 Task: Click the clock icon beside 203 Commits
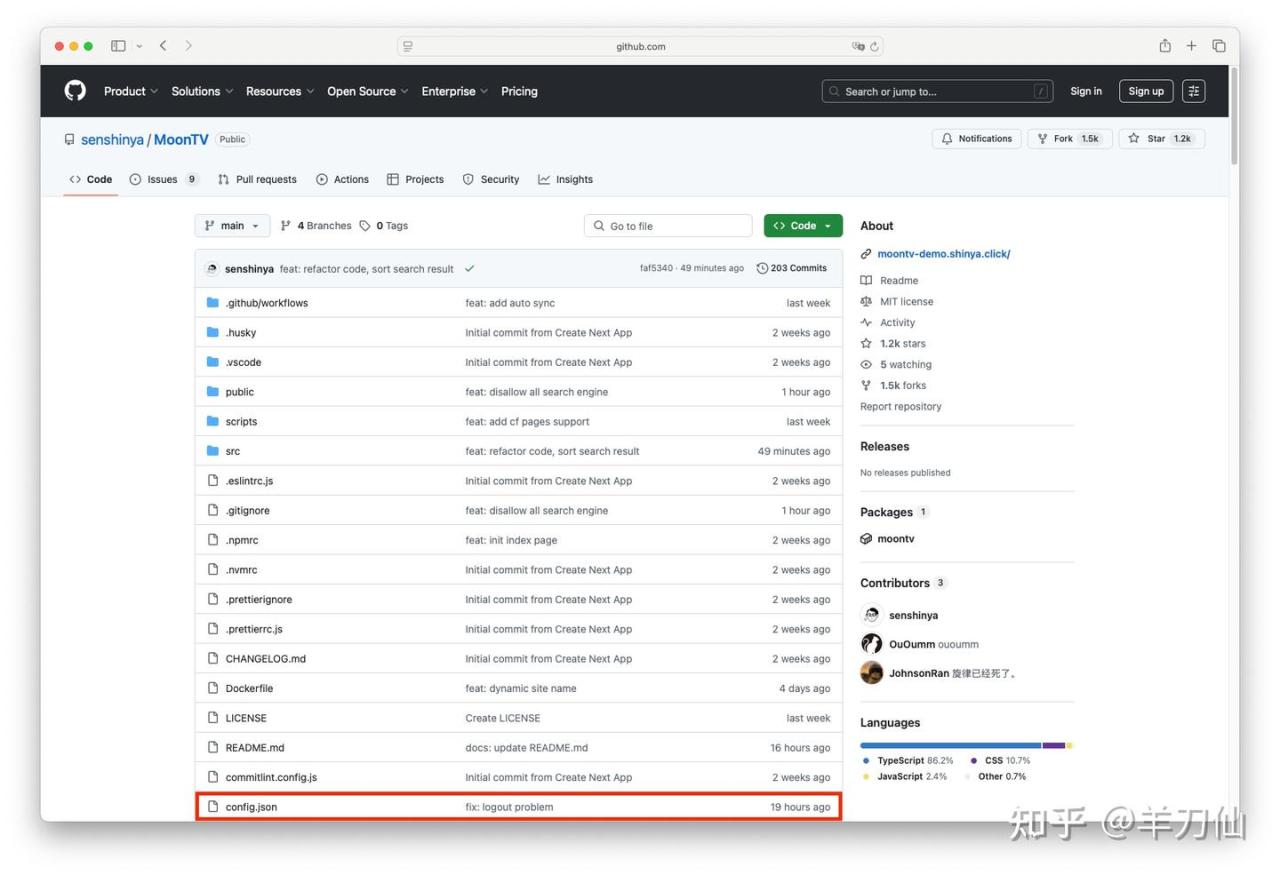coord(763,269)
